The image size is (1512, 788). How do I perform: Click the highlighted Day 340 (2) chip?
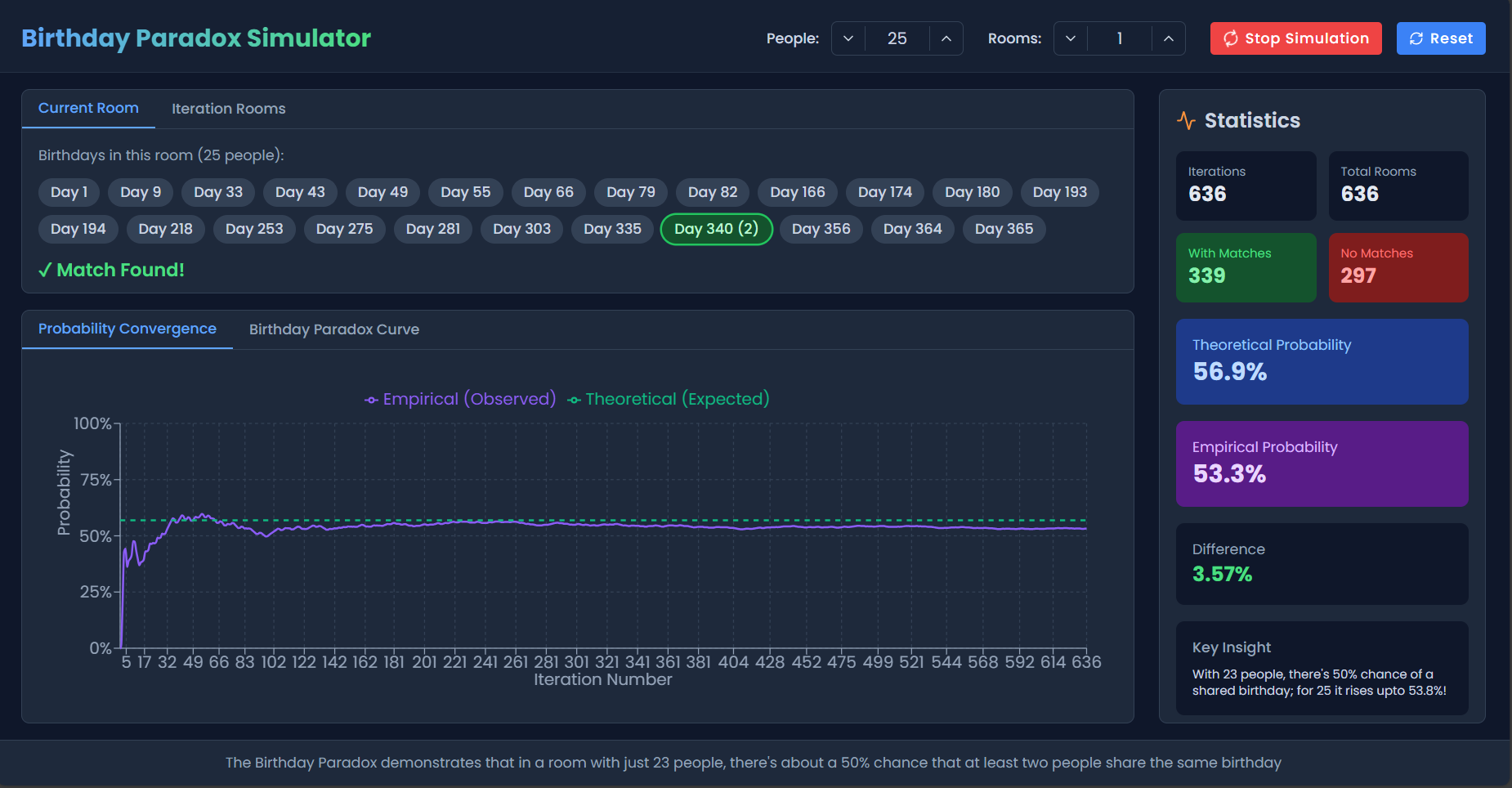[x=716, y=229]
